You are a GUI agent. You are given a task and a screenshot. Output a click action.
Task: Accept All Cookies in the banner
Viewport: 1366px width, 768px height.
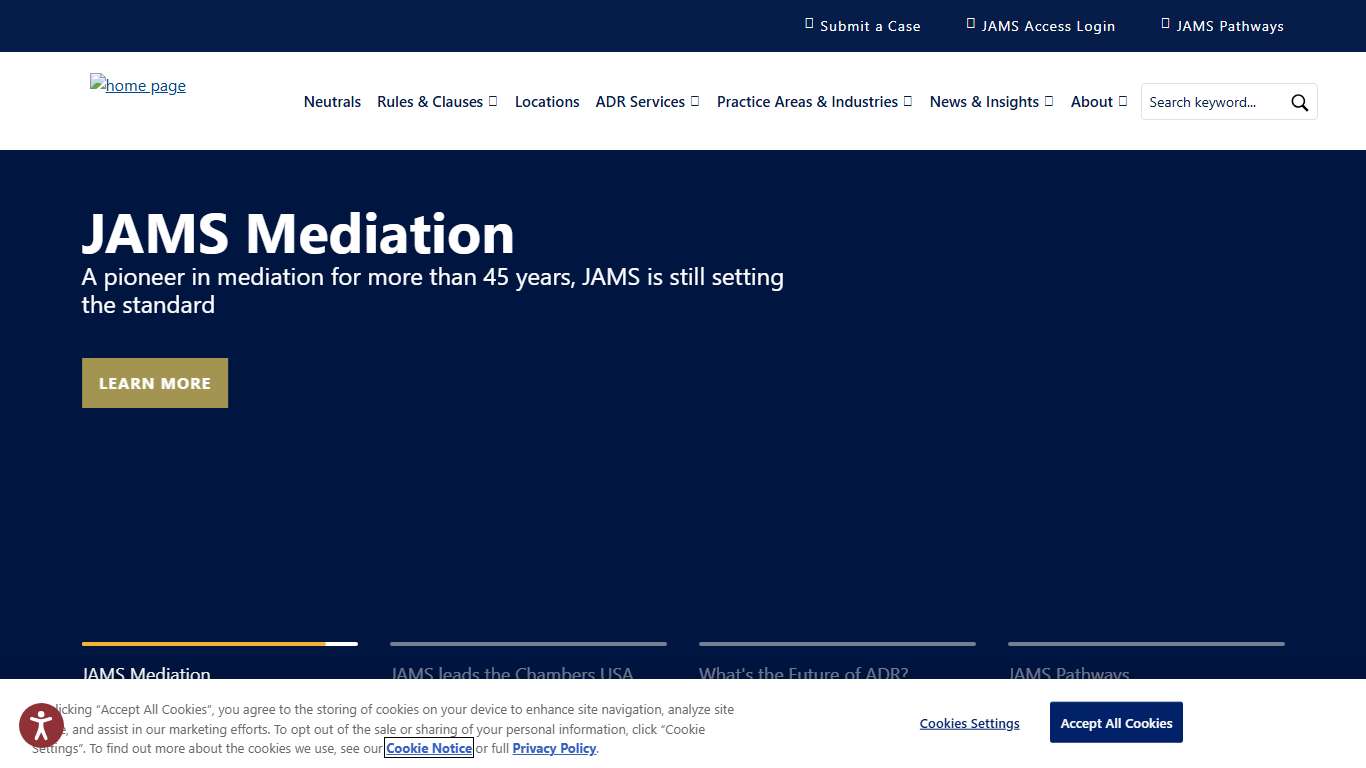1116,722
